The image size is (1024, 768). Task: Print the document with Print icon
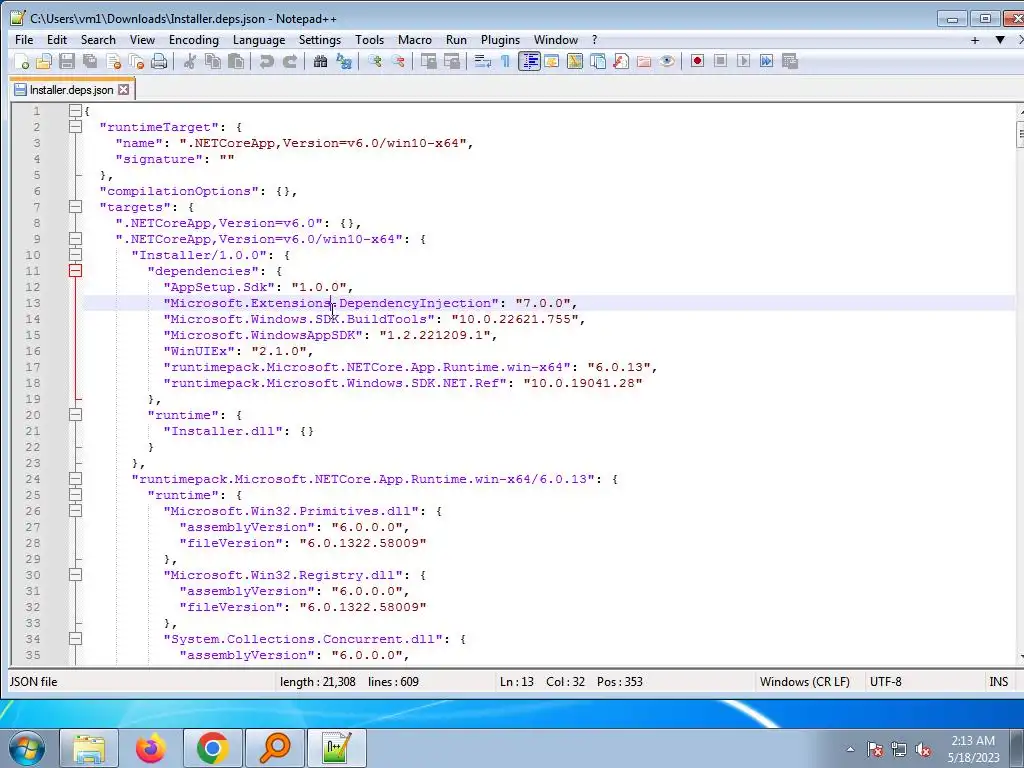159,61
